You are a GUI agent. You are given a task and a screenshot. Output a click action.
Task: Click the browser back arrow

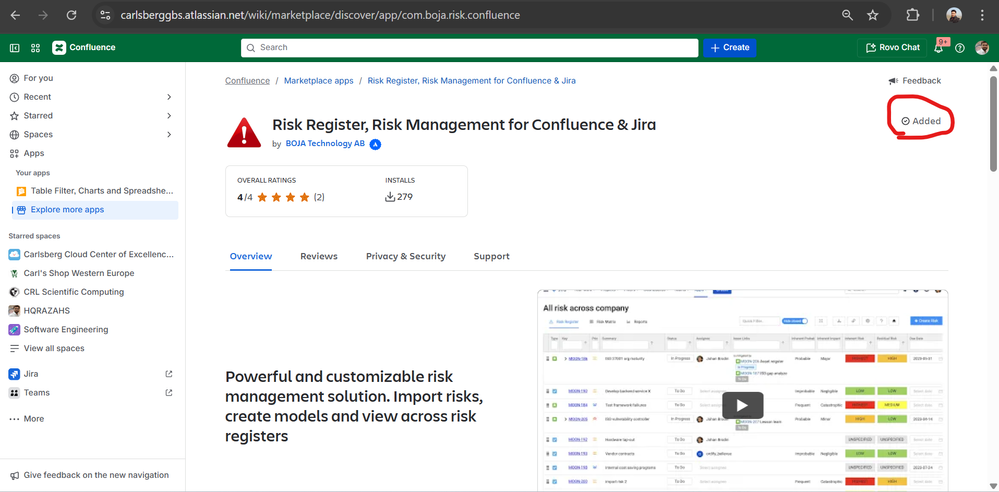(15, 15)
